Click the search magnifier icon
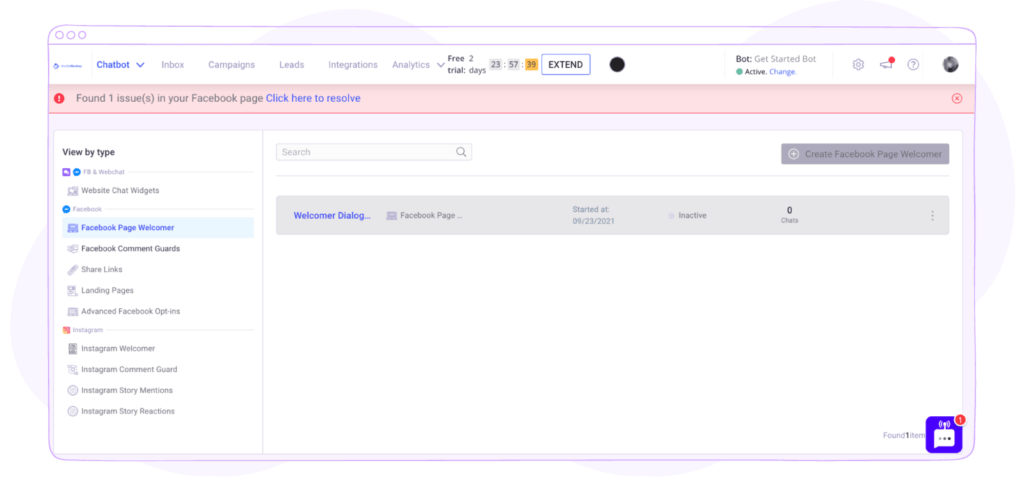Image resolution: width=1024 pixels, height=486 pixels. click(x=461, y=152)
